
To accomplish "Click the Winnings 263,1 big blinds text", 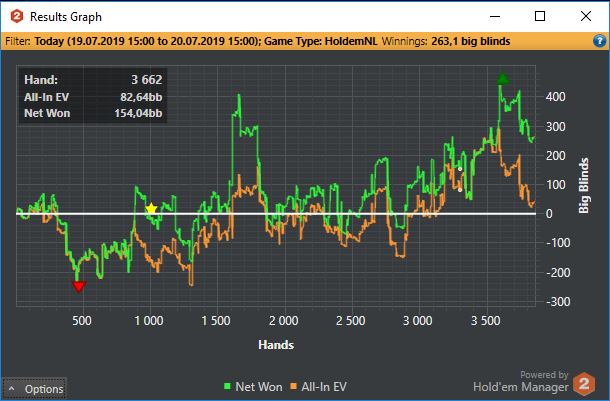I will (446, 41).
